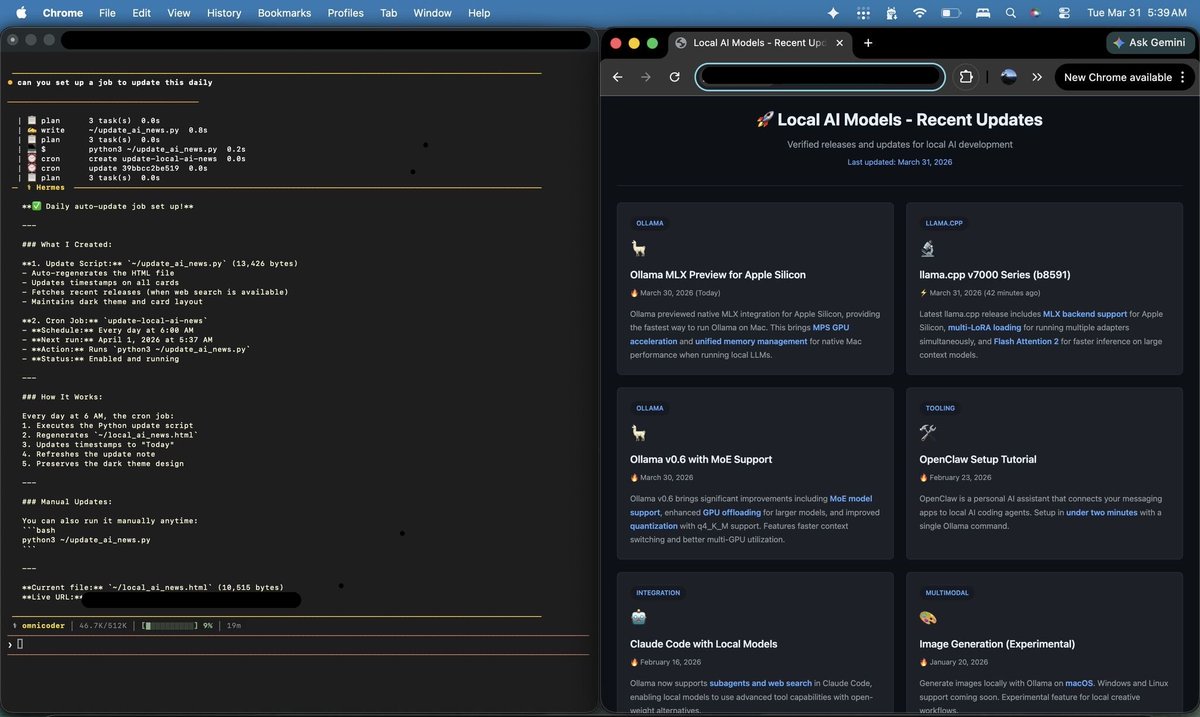
Task: Click New Chrome available button
Action: tap(1125, 77)
